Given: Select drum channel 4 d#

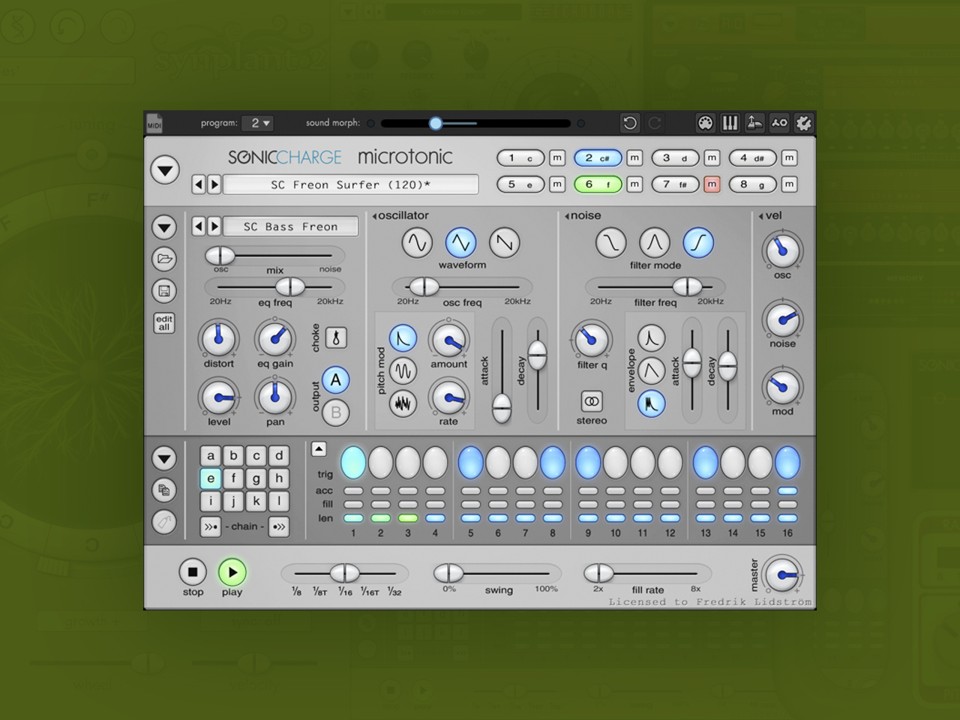Looking at the screenshot, I should pyautogui.click(x=752, y=158).
